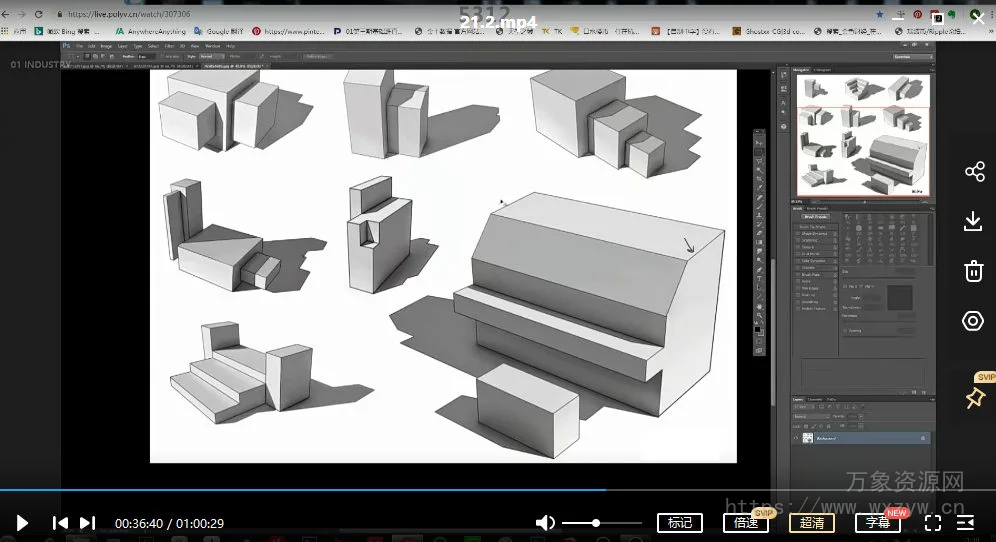
Task: Download the video with the download icon
Action: [x=974, y=221]
